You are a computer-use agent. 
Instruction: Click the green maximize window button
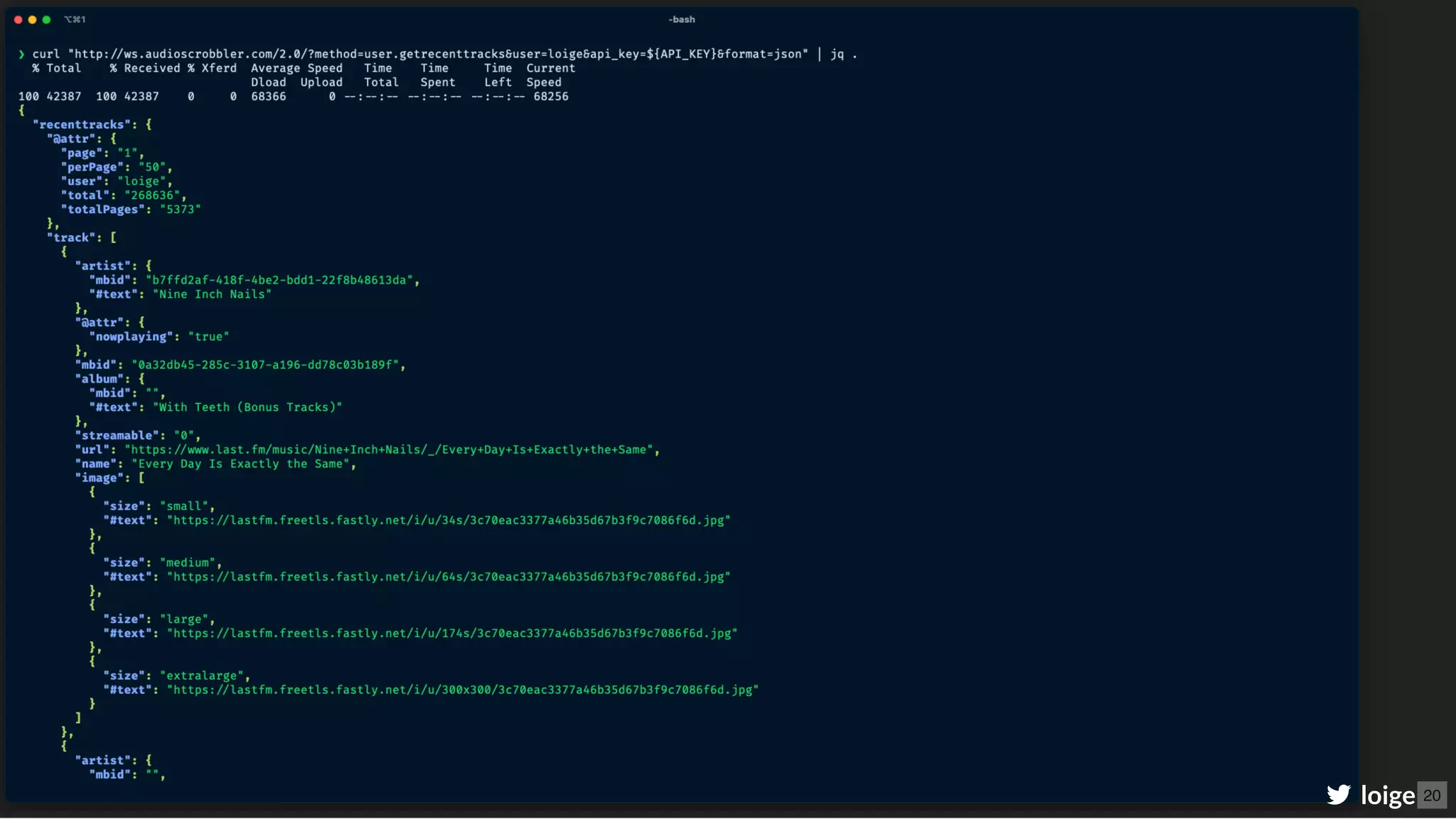click(x=47, y=20)
